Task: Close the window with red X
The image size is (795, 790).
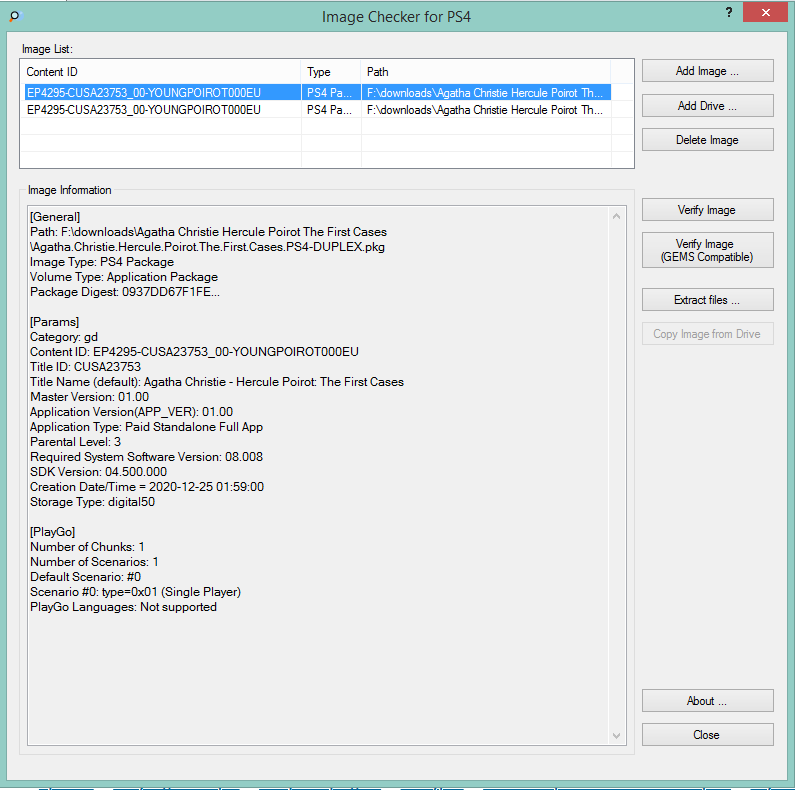Action: (x=765, y=12)
